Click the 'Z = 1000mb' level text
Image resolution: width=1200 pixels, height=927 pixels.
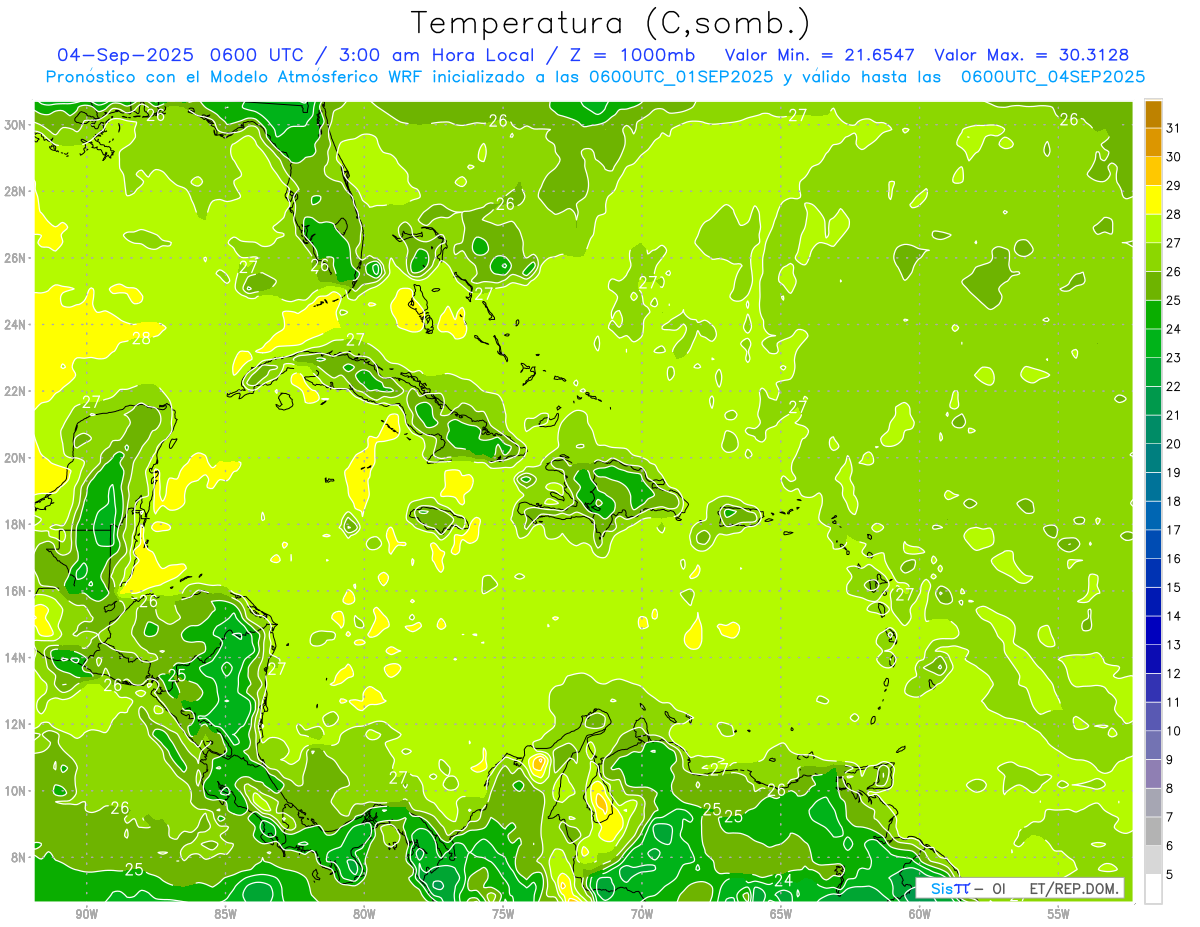[x=631, y=55]
